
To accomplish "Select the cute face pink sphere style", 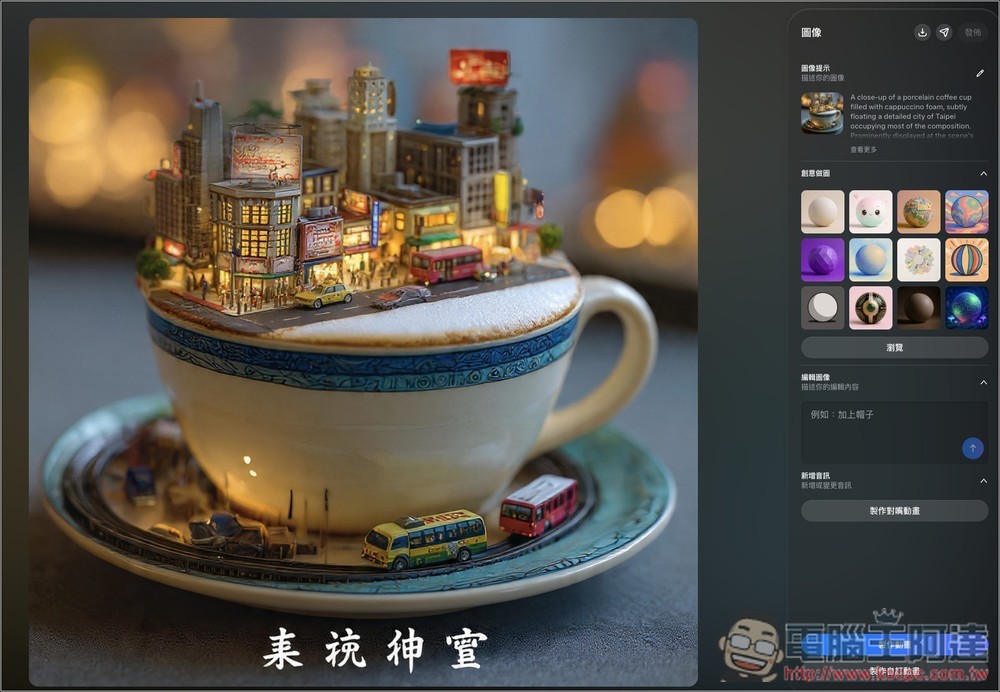I will click(870, 212).
